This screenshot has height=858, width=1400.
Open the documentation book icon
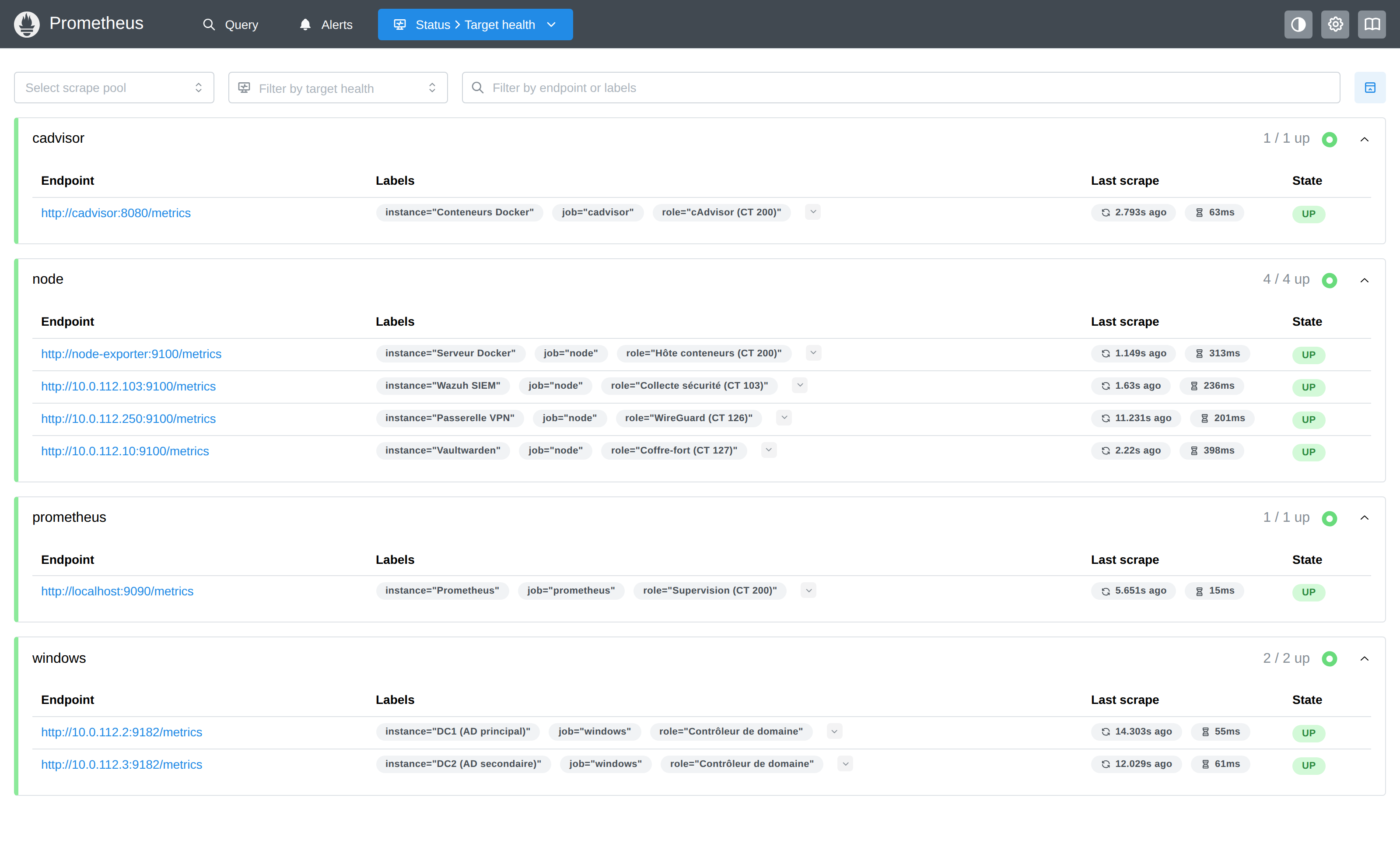point(1372,25)
